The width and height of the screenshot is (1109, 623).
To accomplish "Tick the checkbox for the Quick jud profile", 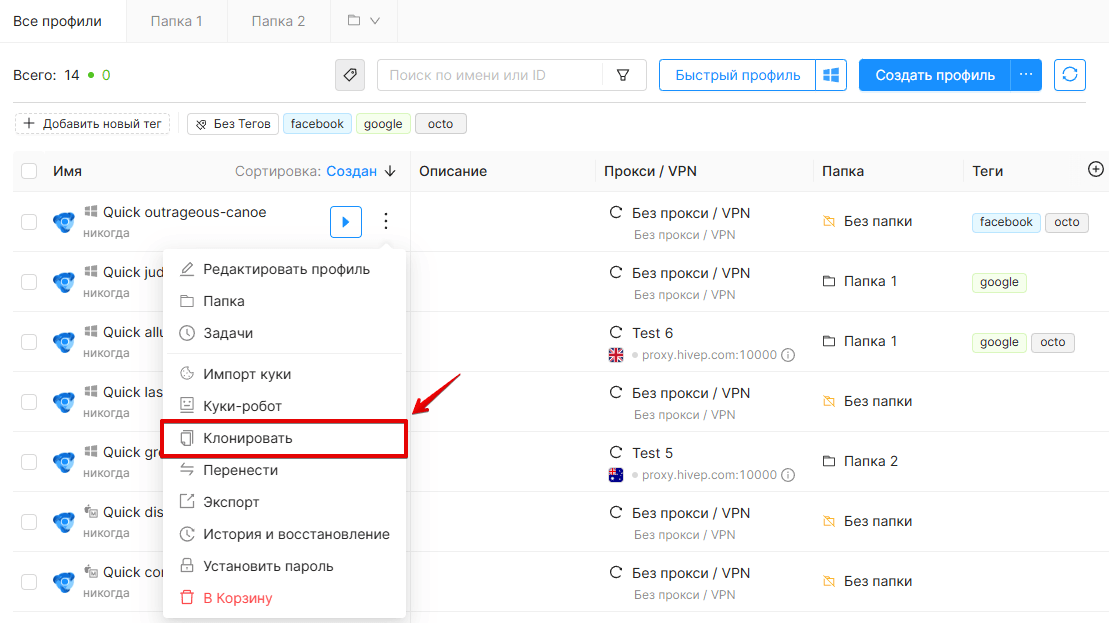I will click(x=29, y=282).
